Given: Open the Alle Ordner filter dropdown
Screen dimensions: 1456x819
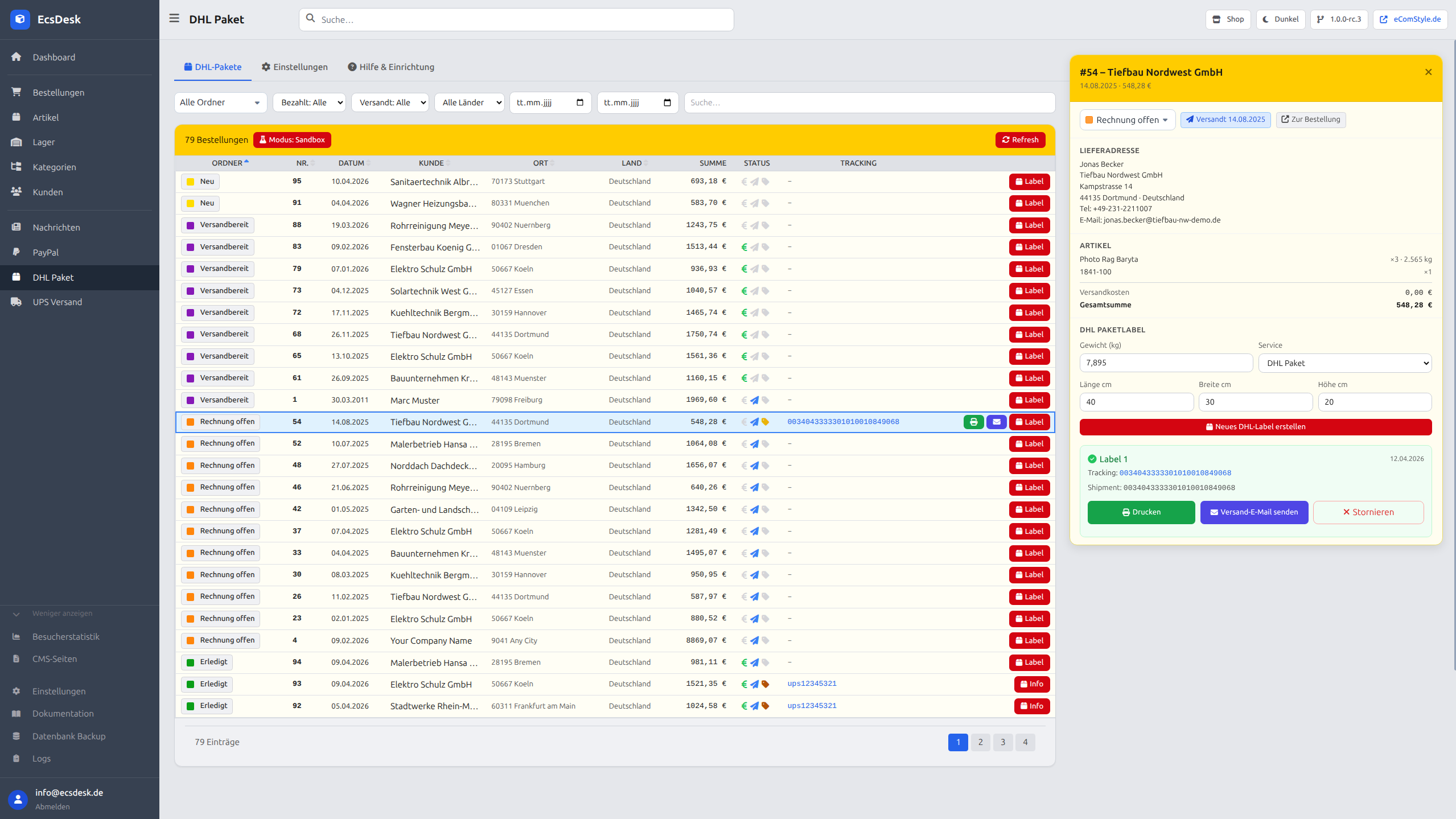Looking at the screenshot, I should pos(220,102).
